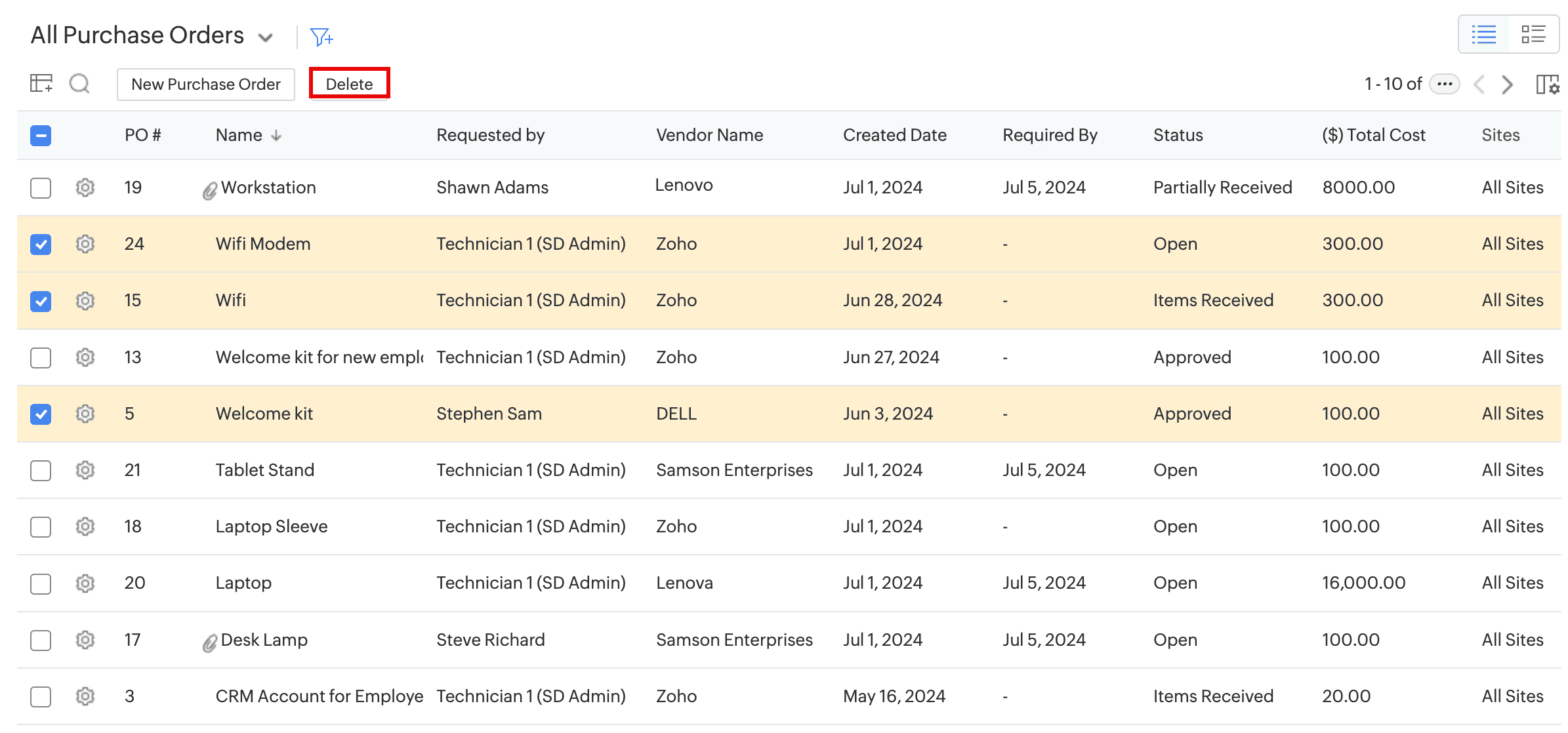The width and height of the screenshot is (1568, 733).
Task: Open the column chooser settings icon
Action: 1547,85
